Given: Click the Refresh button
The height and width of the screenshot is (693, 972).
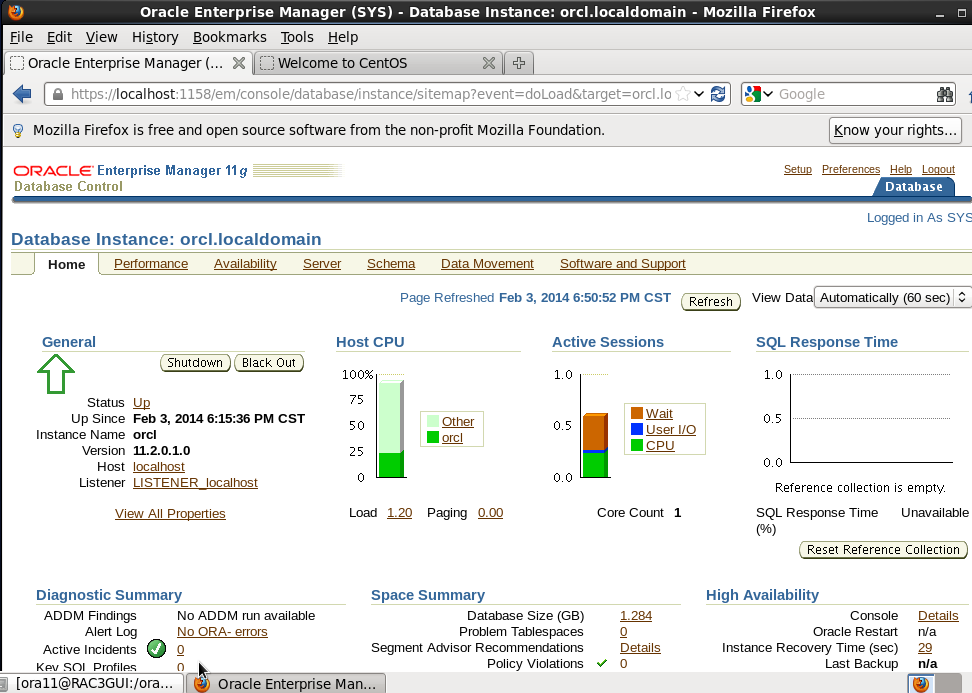Looking at the screenshot, I should [710, 301].
